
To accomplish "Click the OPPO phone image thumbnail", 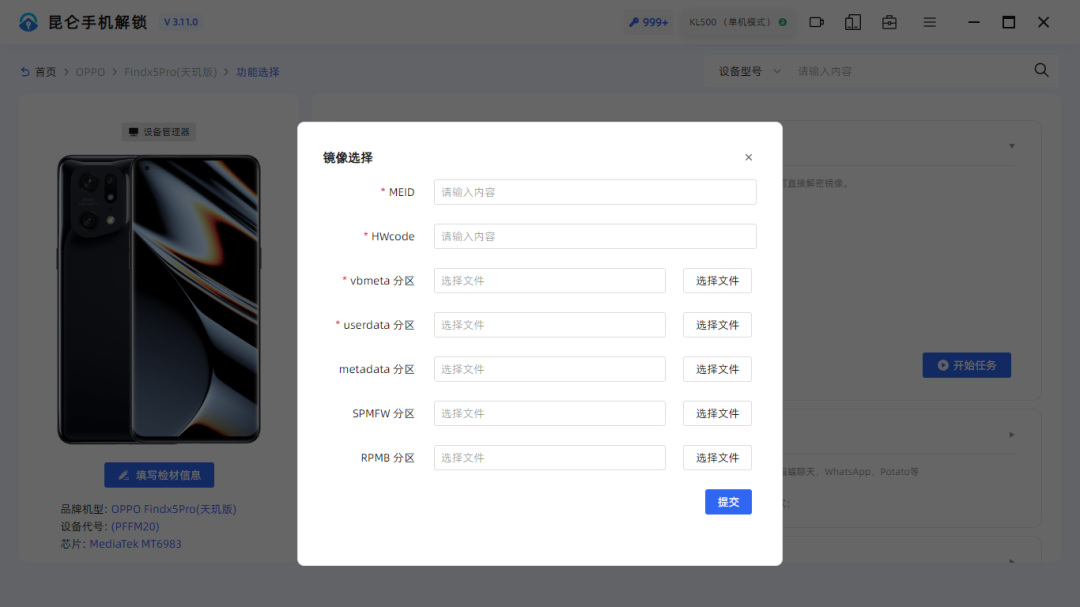I will (159, 299).
